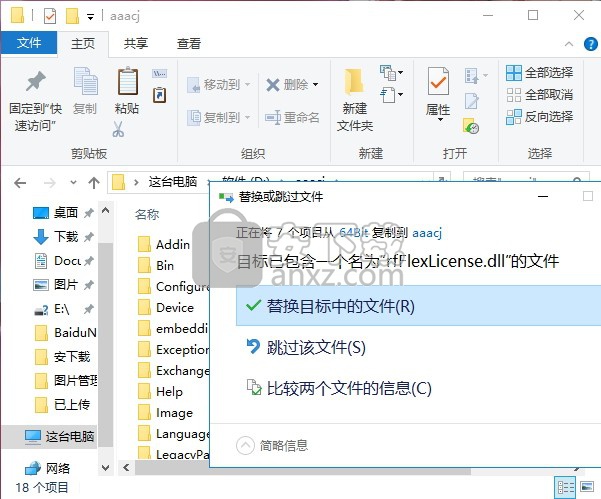This screenshot has width=601, height=499.
Task: Minimize the Replace or Skip dialog
Action: tap(543, 197)
